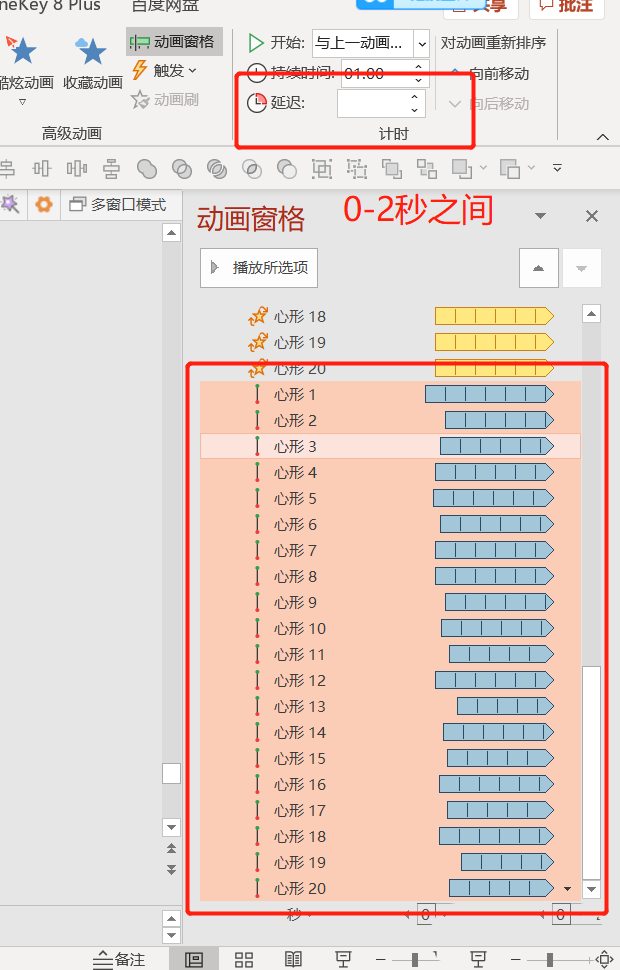Click inside the 延迟 delay field
The width and height of the screenshot is (620, 970).
[x=372, y=103]
